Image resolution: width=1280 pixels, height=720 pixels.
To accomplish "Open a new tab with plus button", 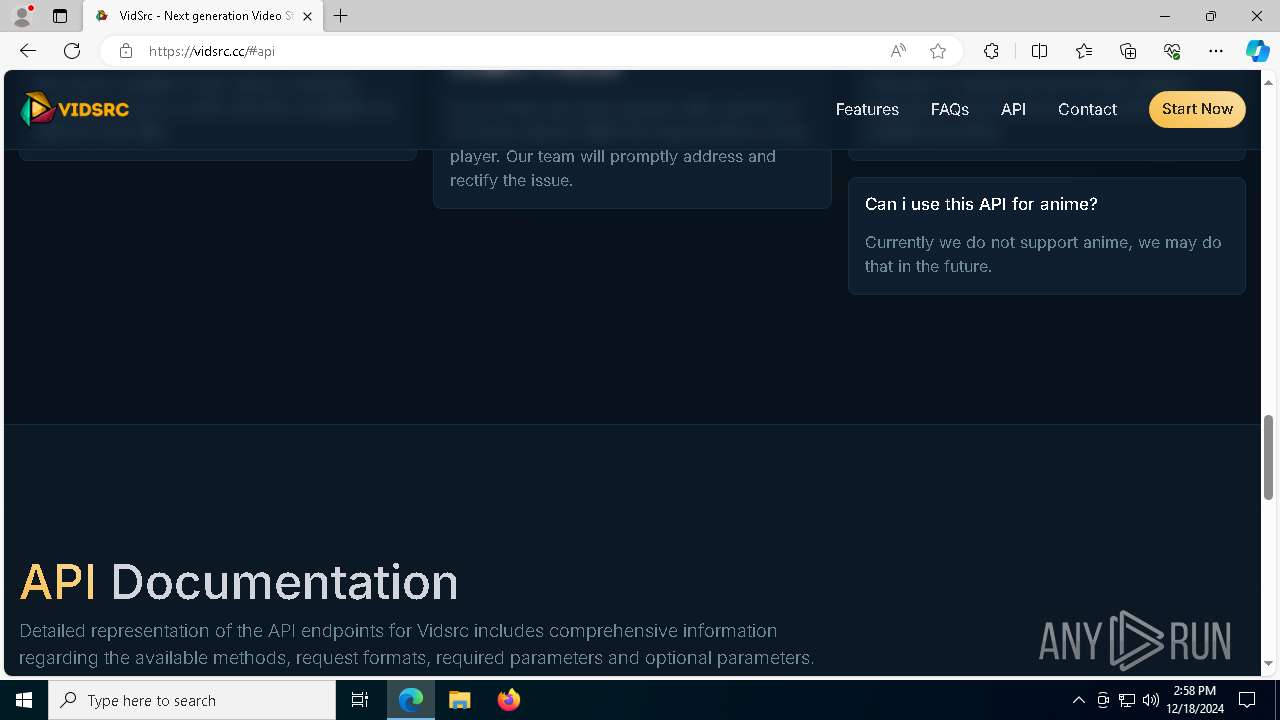I will click(x=341, y=16).
